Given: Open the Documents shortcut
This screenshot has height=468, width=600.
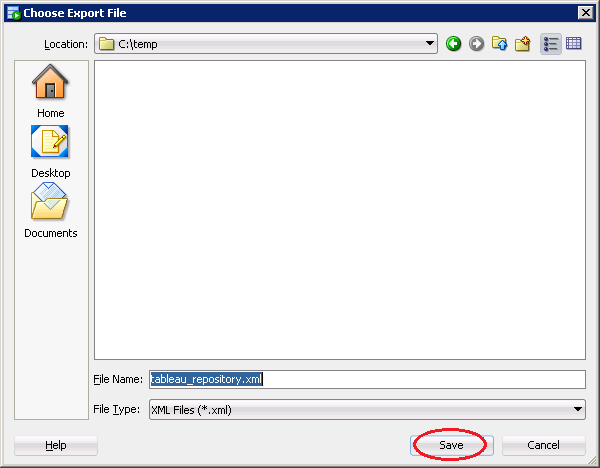Looking at the screenshot, I should click(x=50, y=211).
